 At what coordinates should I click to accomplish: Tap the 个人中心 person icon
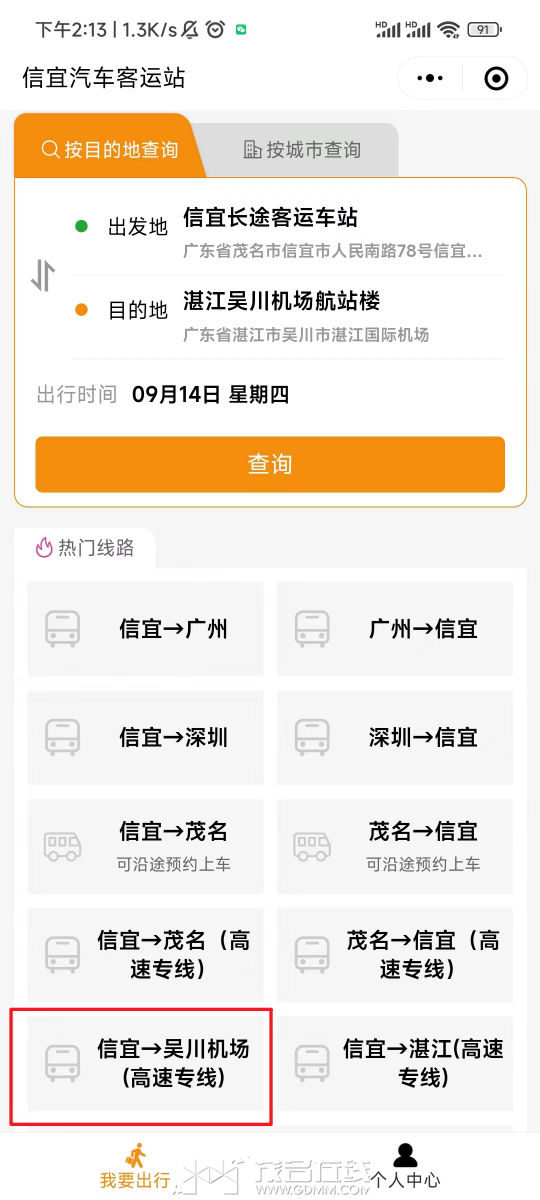click(405, 1155)
